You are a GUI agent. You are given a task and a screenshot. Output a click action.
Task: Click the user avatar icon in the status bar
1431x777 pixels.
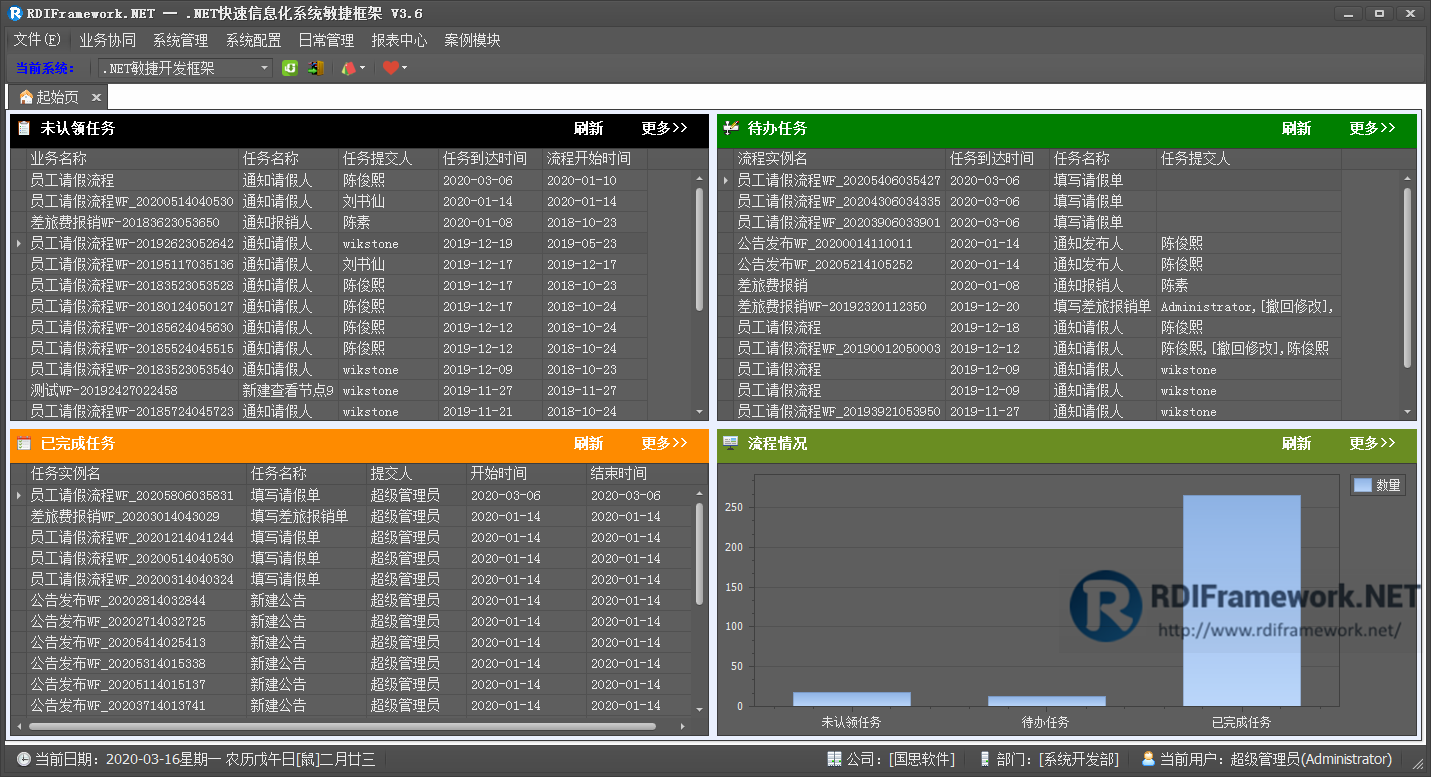pyautogui.click(x=1148, y=759)
